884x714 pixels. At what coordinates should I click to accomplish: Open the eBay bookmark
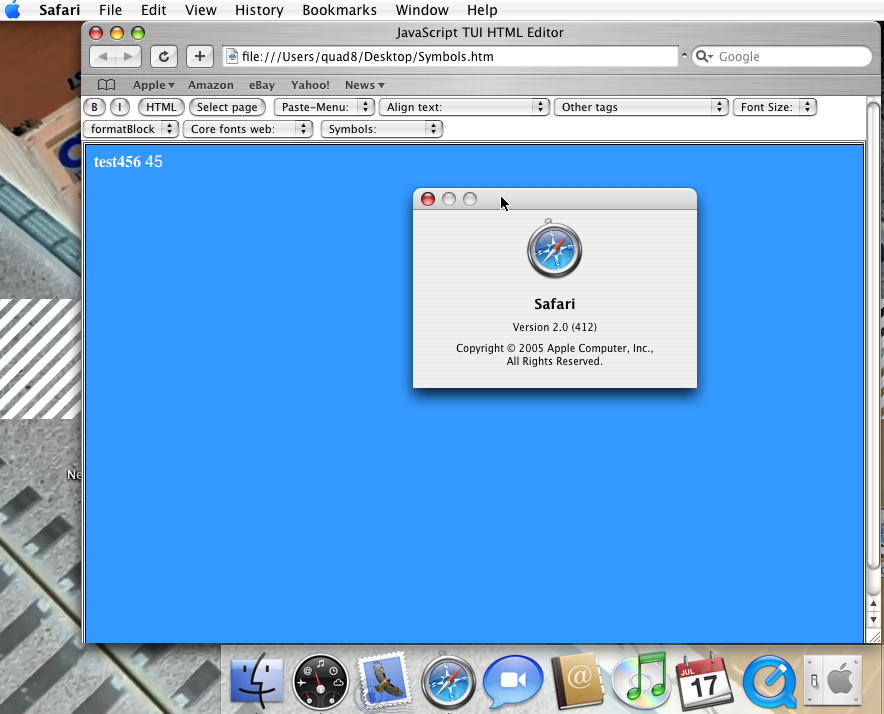point(262,85)
